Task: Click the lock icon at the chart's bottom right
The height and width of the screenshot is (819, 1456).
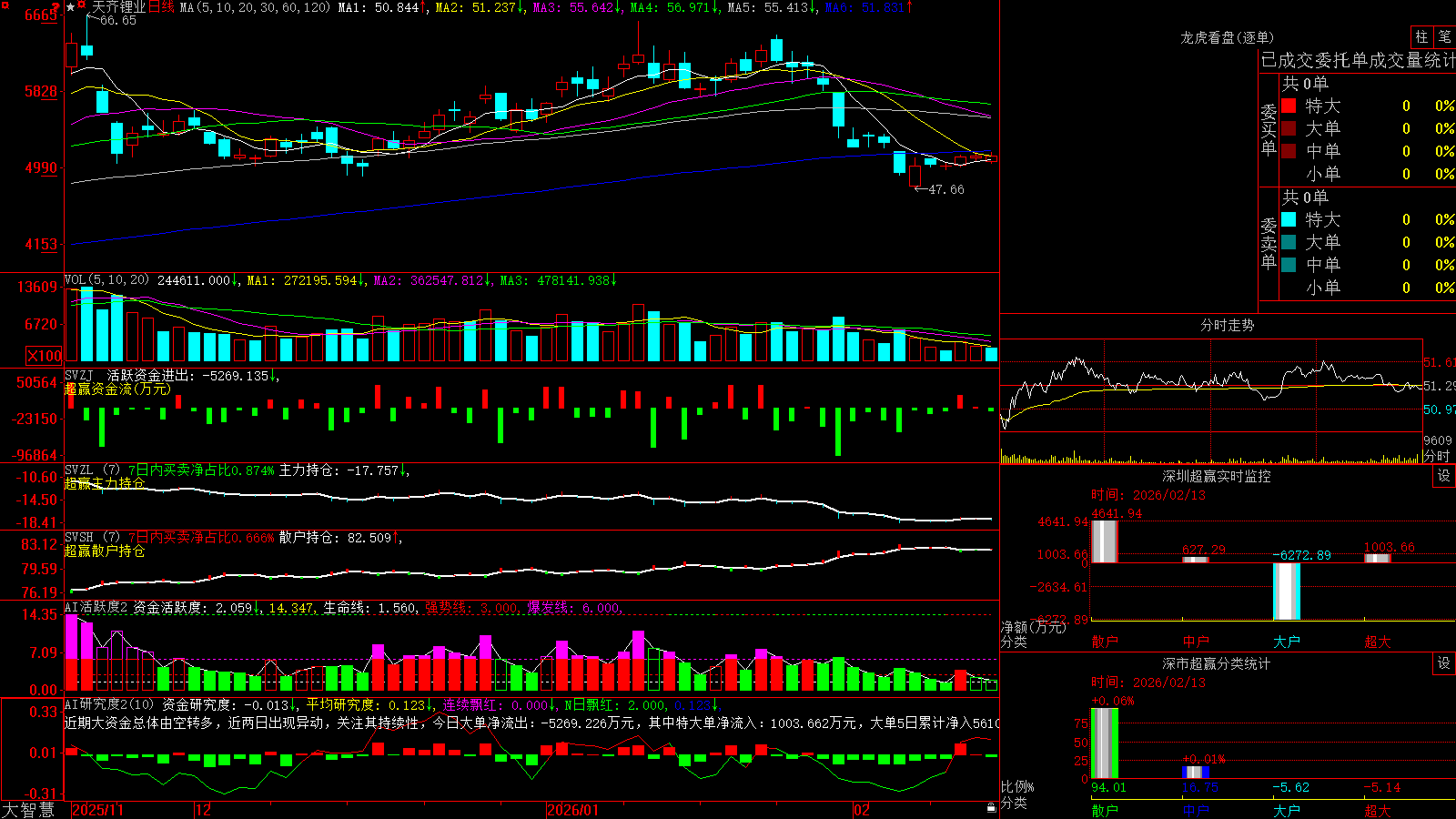Action: [x=991, y=808]
